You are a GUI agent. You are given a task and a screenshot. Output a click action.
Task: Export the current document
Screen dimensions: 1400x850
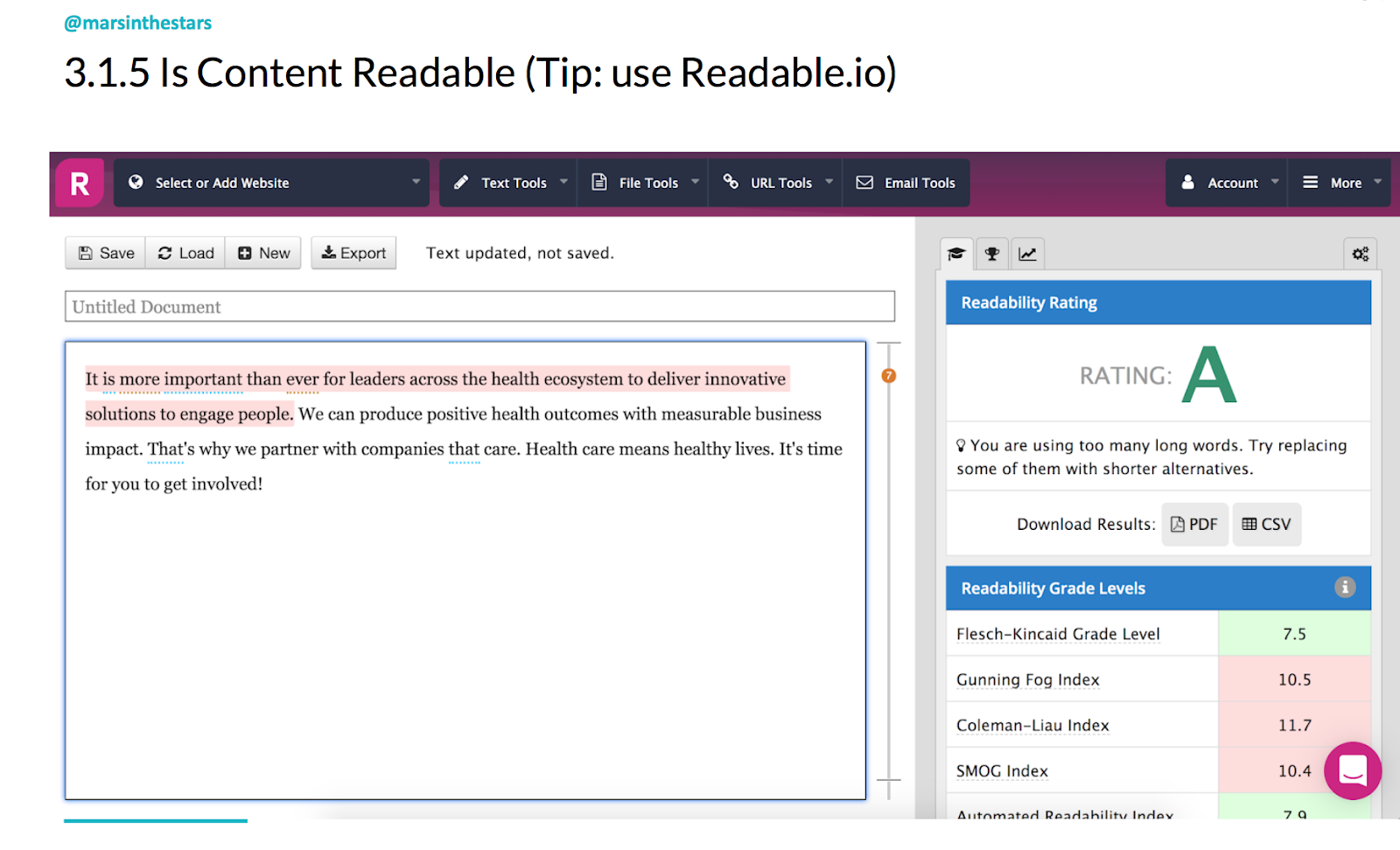(353, 253)
